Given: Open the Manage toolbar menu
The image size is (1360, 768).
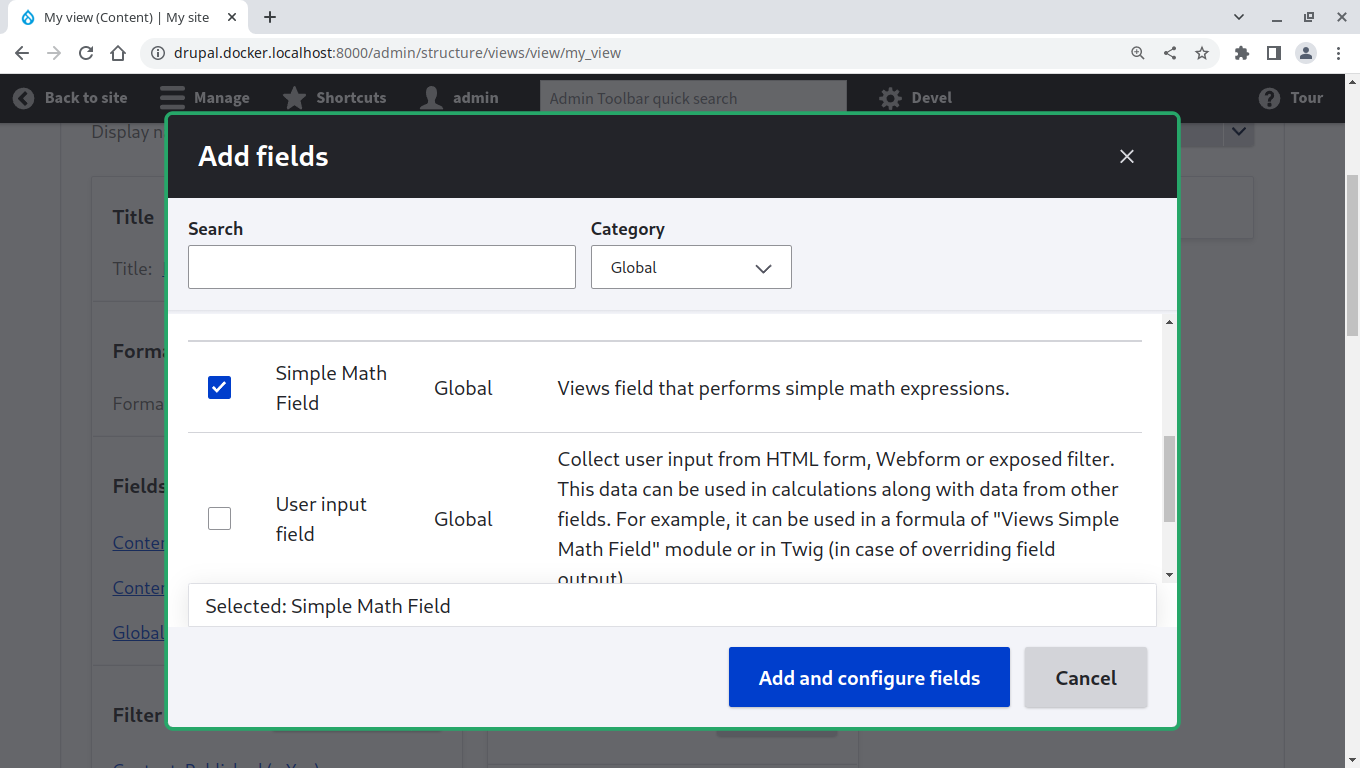Looking at the screenshot, I should click(205, 98).
